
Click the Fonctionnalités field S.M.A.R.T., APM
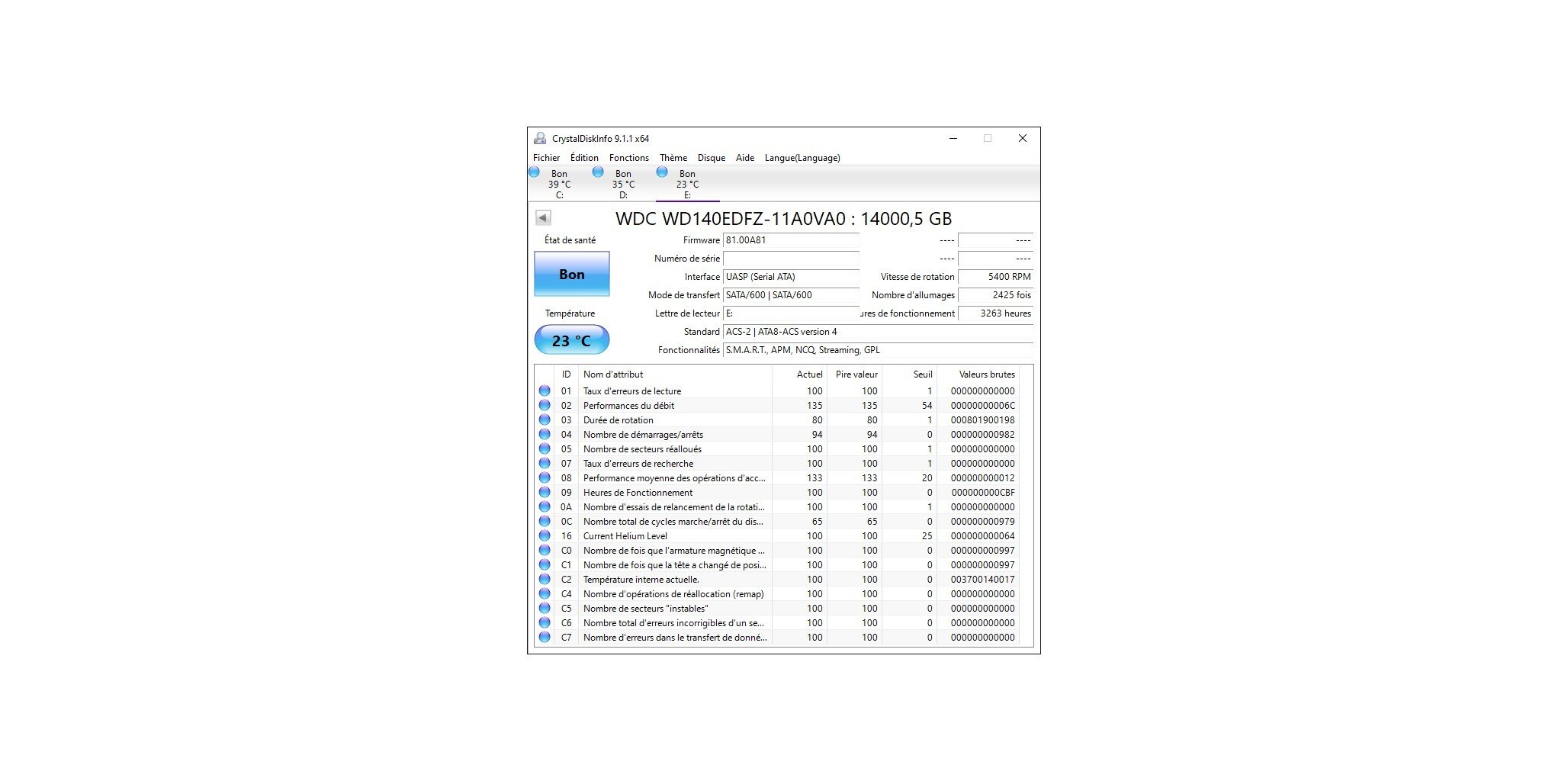coord(878,350)
